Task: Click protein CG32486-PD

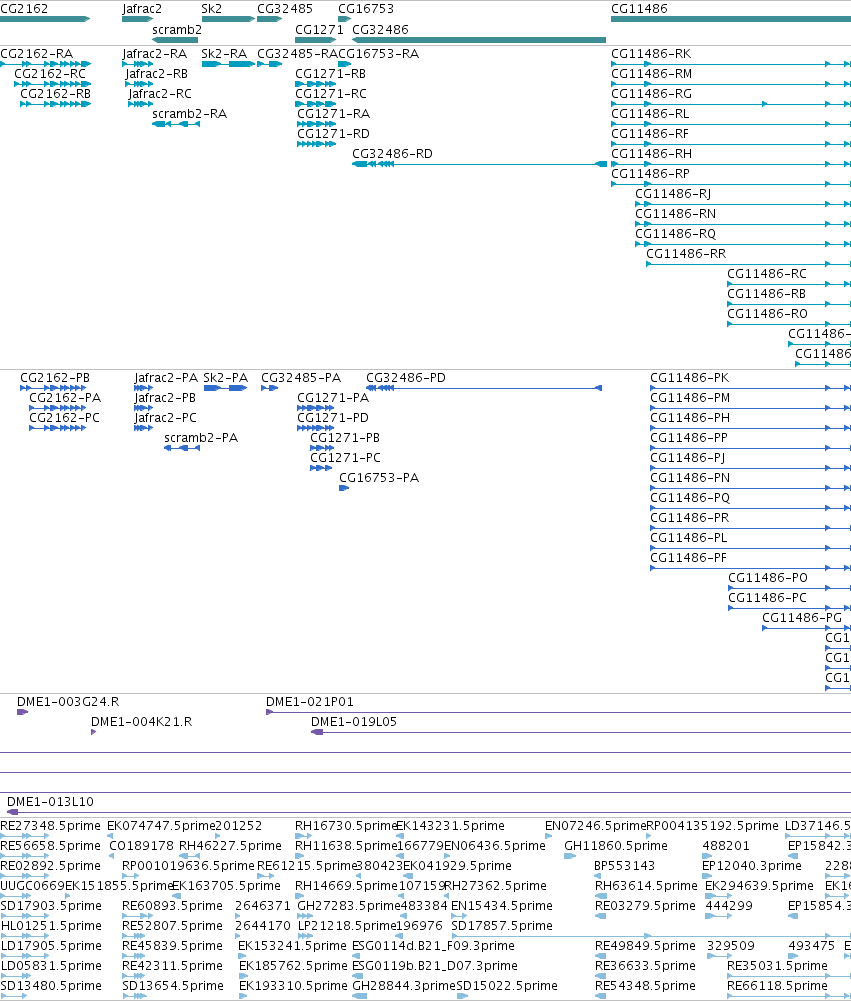Action: point(406,378)
